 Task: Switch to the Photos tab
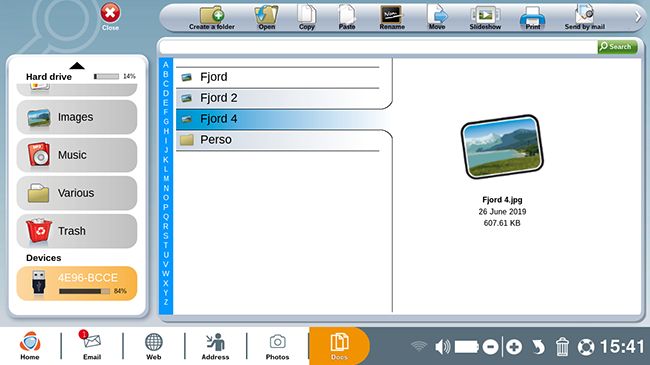tap(277, 347)
